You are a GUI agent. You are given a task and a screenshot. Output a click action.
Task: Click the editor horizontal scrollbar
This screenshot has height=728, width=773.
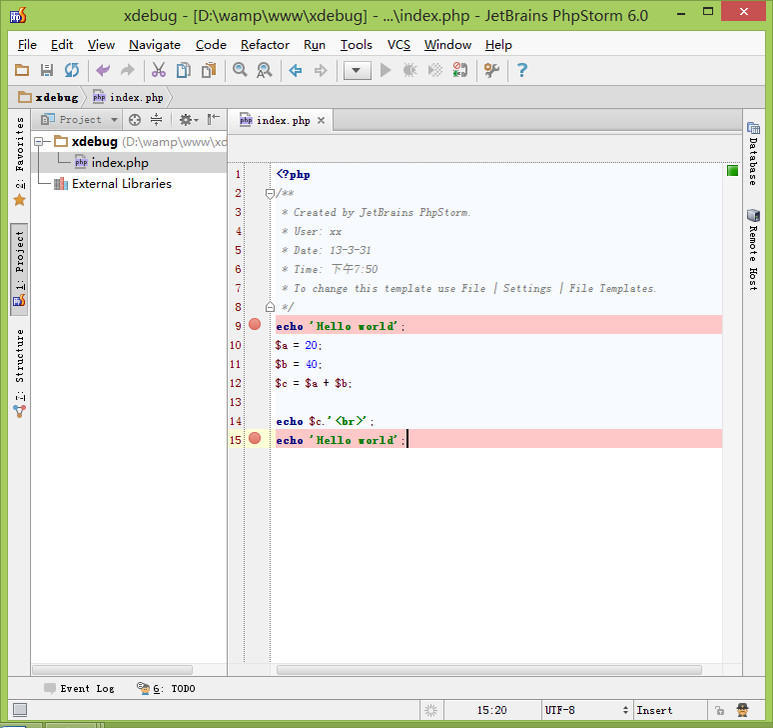pos(489,669)
